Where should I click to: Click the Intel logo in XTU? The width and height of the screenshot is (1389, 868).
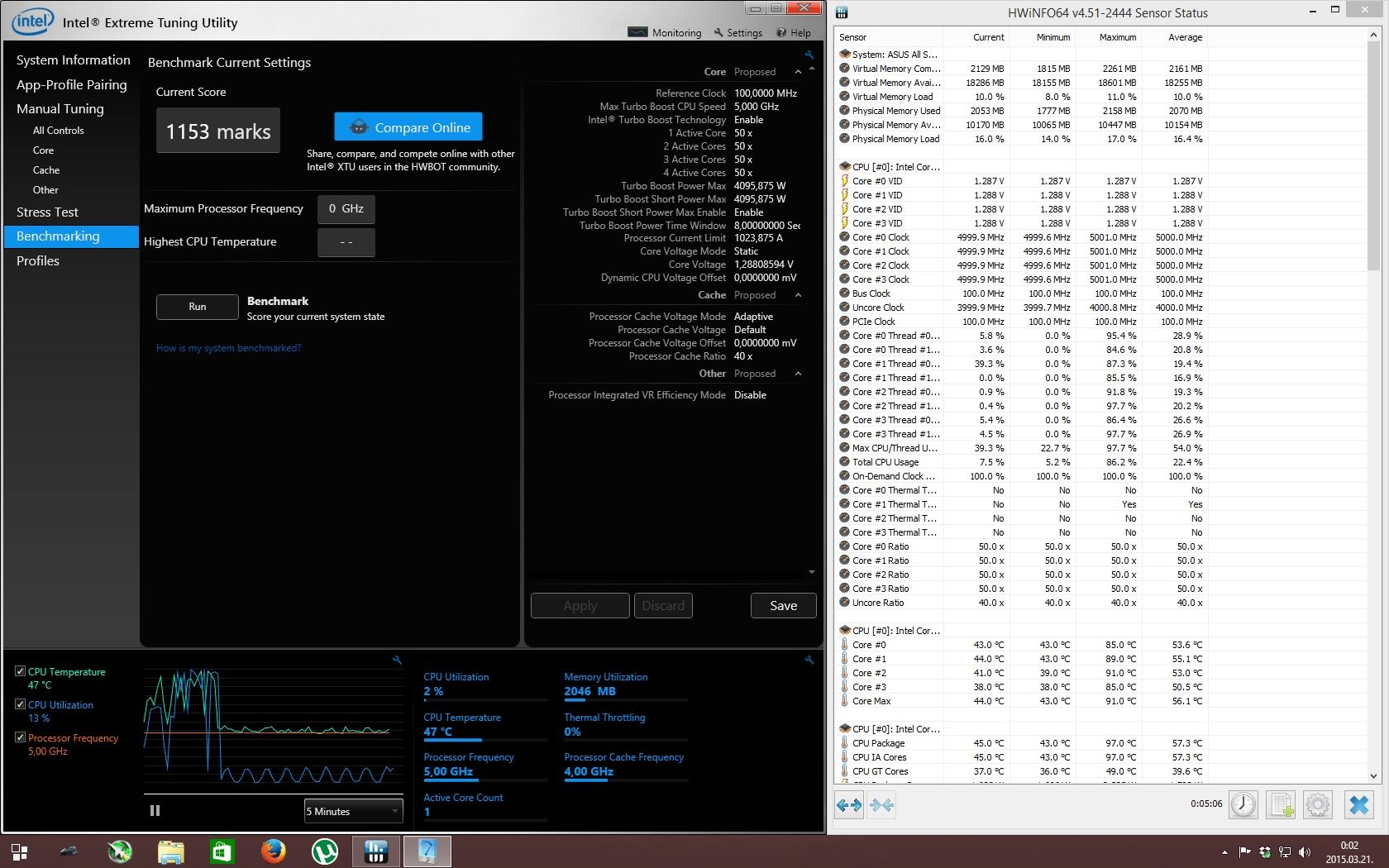[32, 21]
